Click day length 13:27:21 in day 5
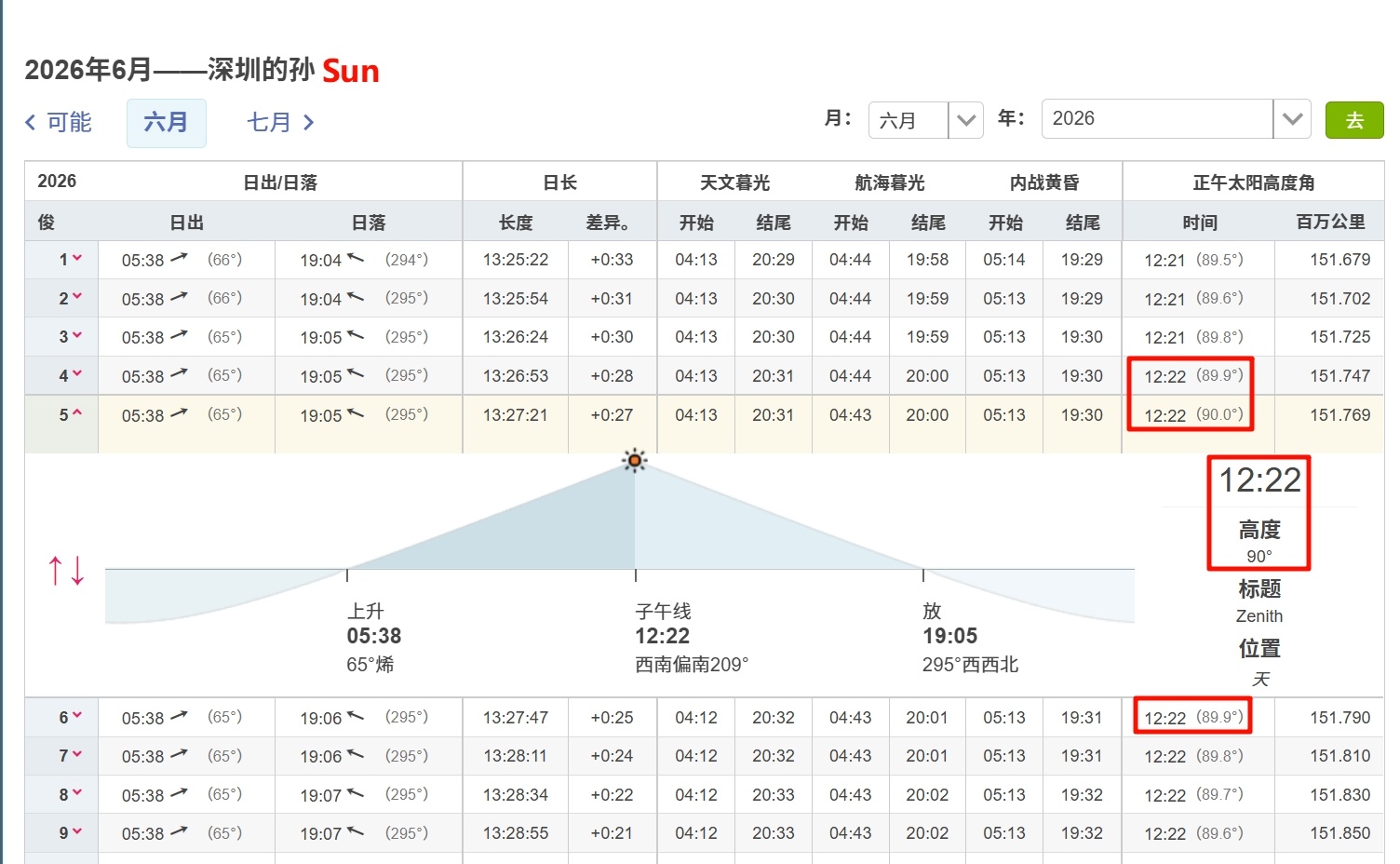The image size is (1400, 864). point(516,415)
